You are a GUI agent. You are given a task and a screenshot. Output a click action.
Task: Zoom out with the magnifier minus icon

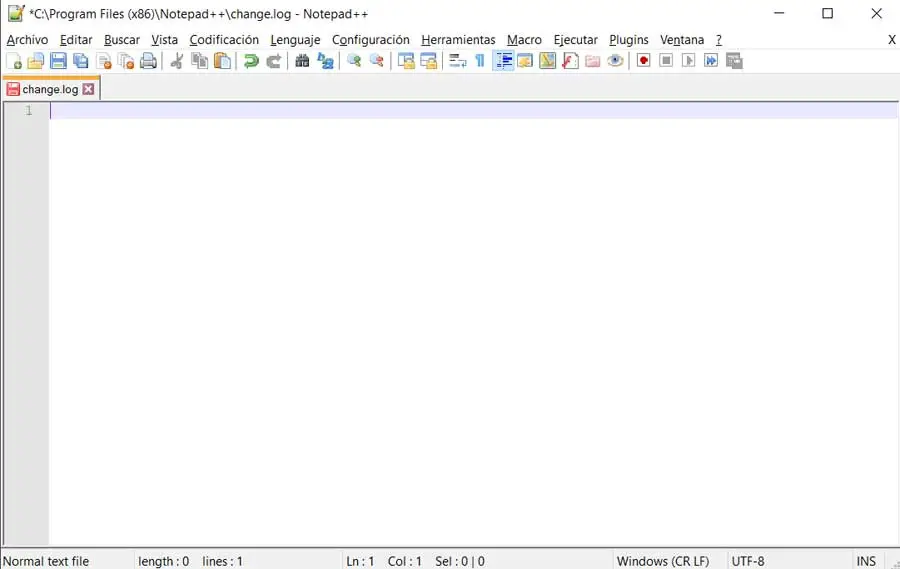(377, 61)
